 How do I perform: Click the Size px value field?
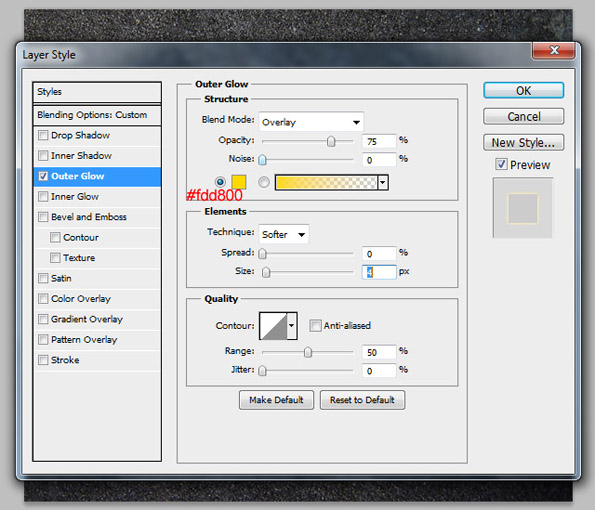pos(379,272)
